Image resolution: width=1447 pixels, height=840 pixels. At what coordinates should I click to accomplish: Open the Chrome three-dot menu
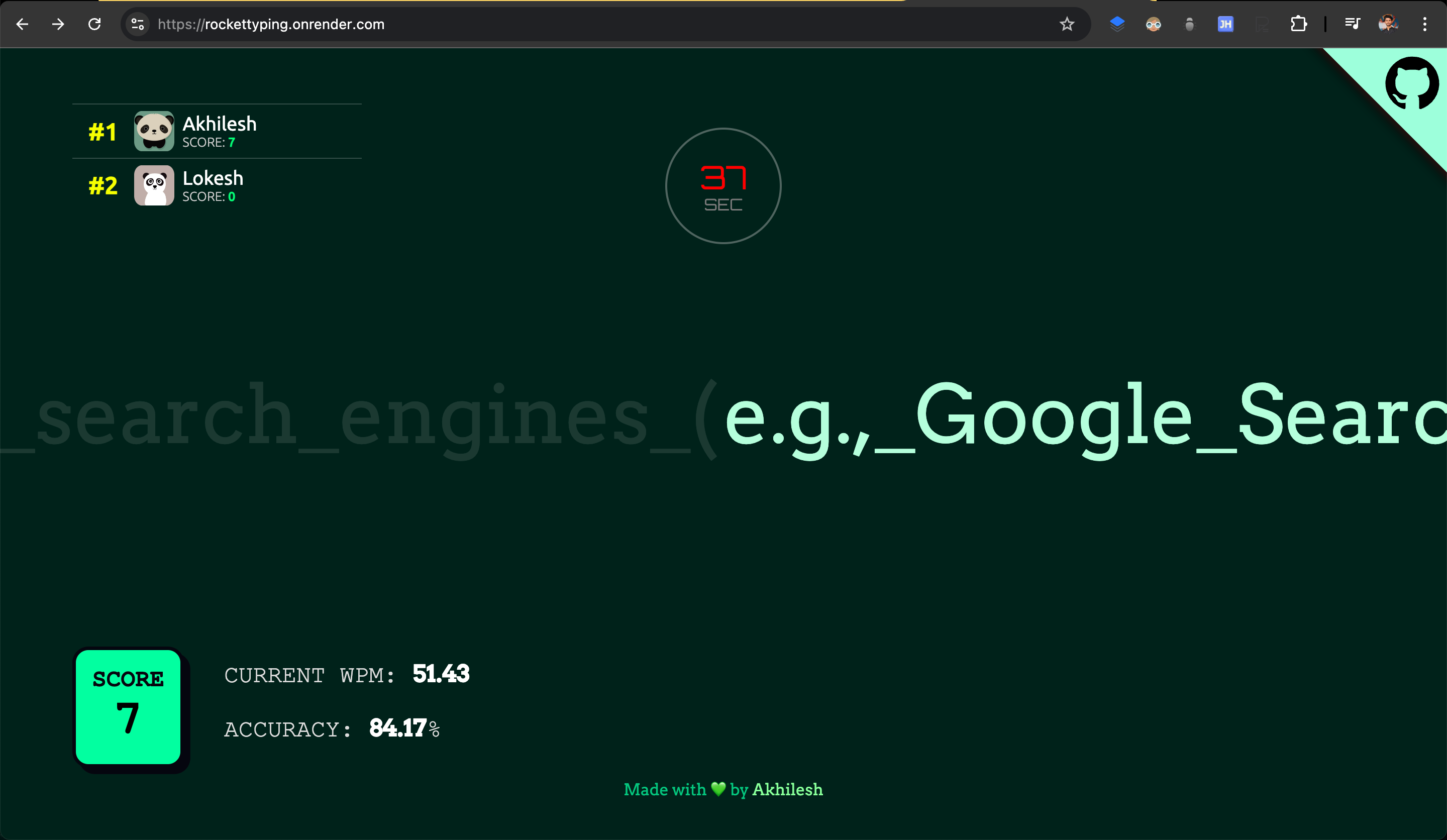pyautogui.click(x=1424, y=24)
